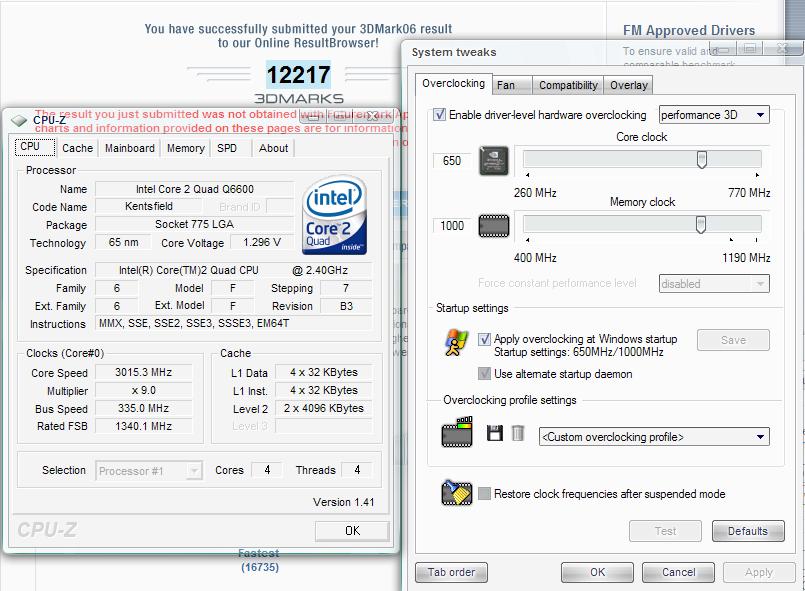Click the Startup settings: 650MHz/1000MHz text
Image resolution: width=805 pixels, height=591 pixels.
click(579, 352)
